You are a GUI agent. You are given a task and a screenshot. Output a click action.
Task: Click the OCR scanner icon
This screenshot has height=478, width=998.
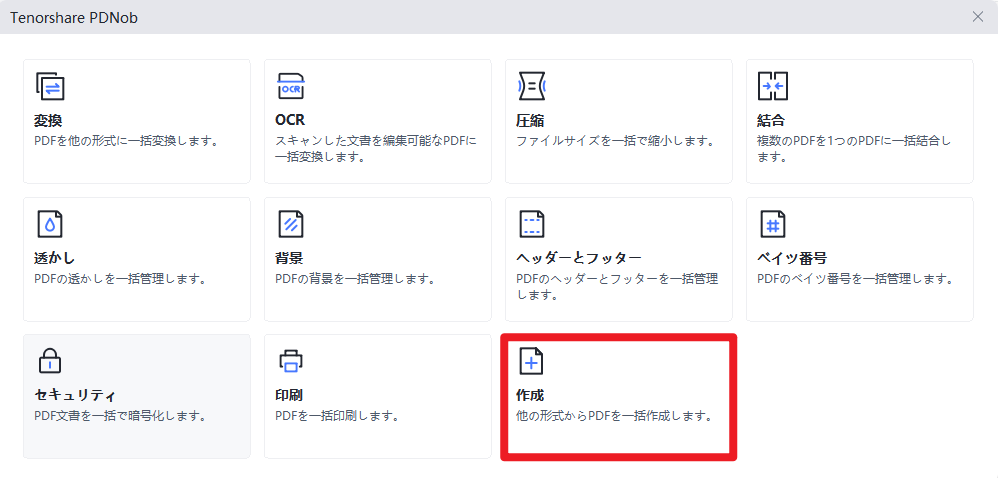click(291, 87)
